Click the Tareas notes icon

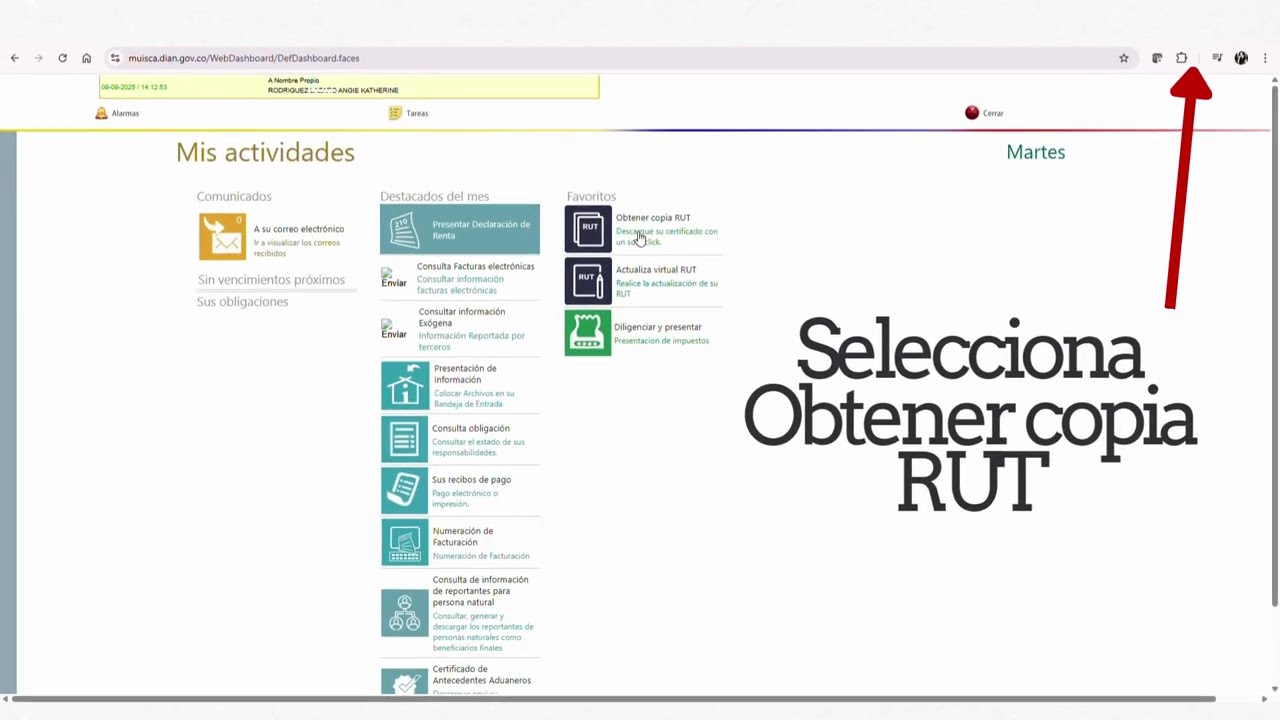tap(395, 113)
